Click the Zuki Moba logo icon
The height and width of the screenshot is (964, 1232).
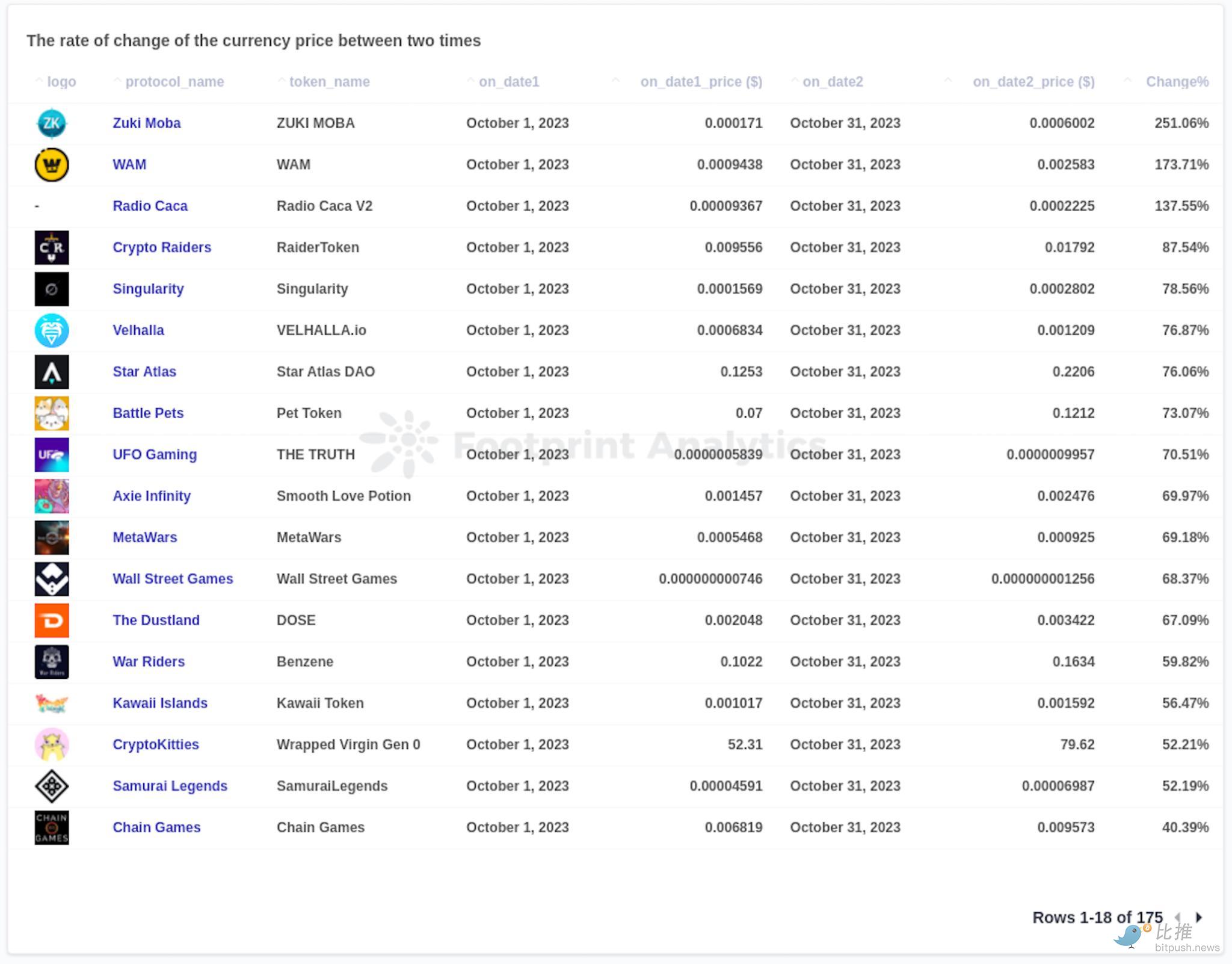(52, 123)
